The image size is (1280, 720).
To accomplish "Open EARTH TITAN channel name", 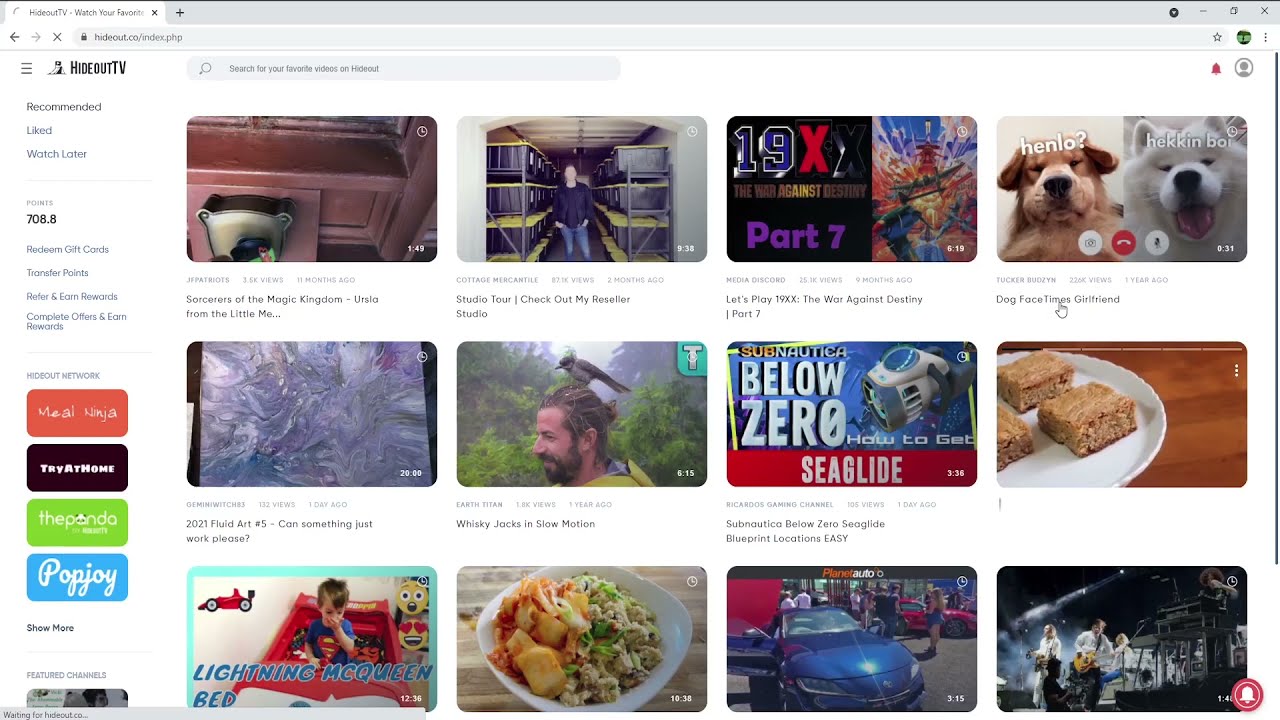I will 479,505.
